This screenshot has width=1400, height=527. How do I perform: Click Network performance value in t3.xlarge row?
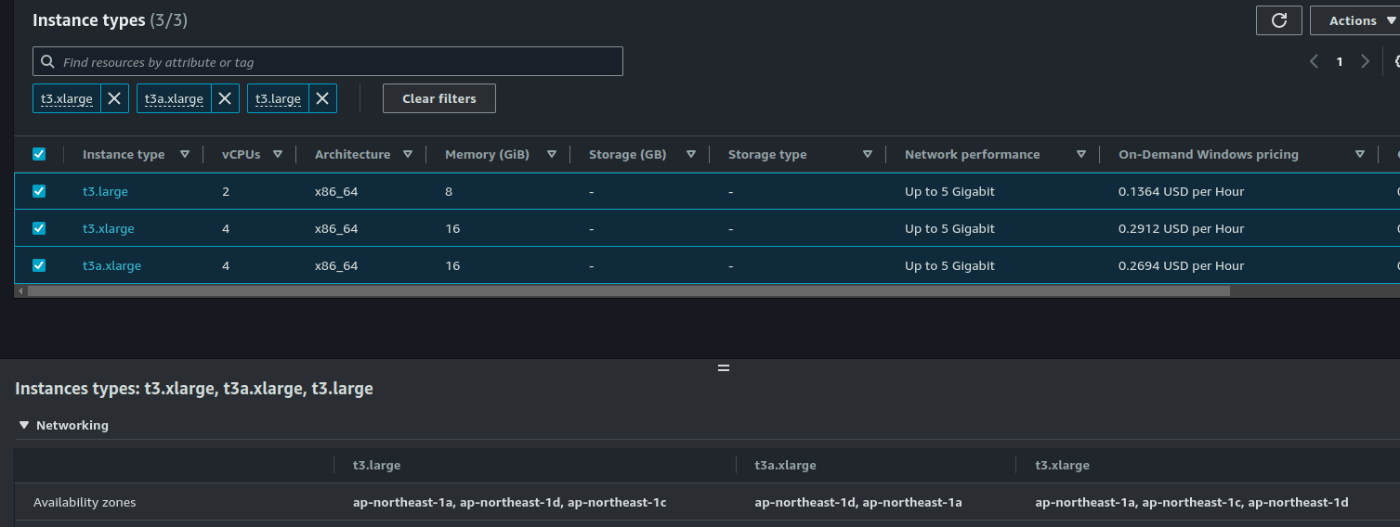[x=949, y=228]
